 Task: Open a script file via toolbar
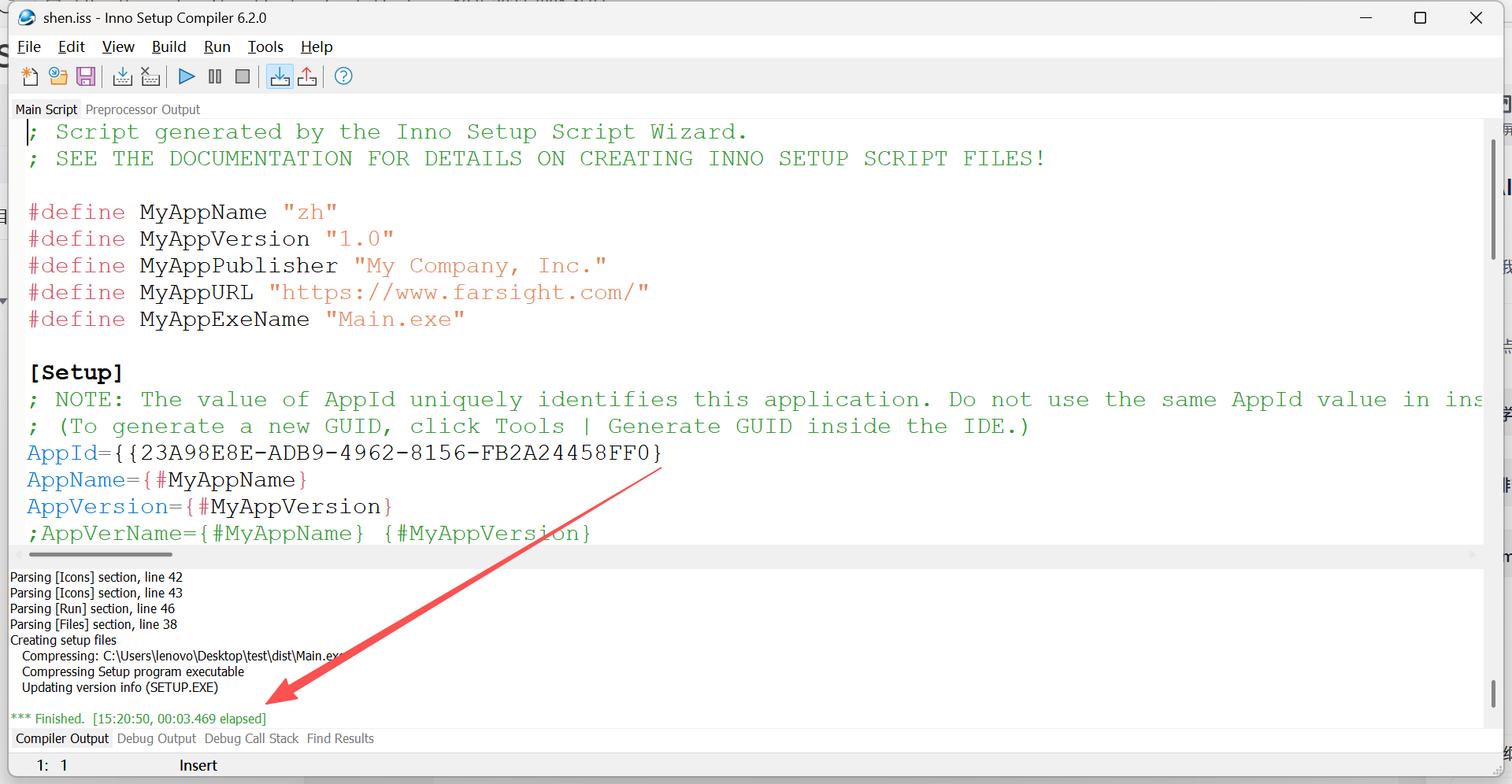[57, 76]
